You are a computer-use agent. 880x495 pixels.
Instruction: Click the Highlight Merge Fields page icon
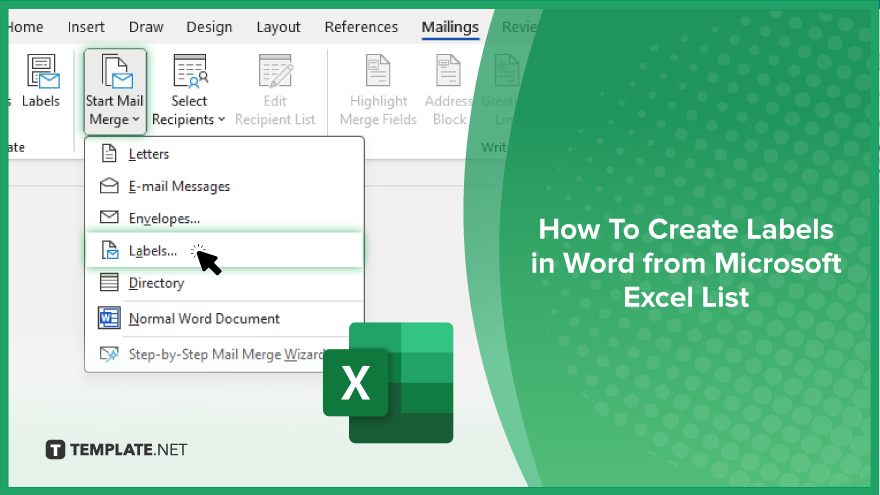click(378, 70)
